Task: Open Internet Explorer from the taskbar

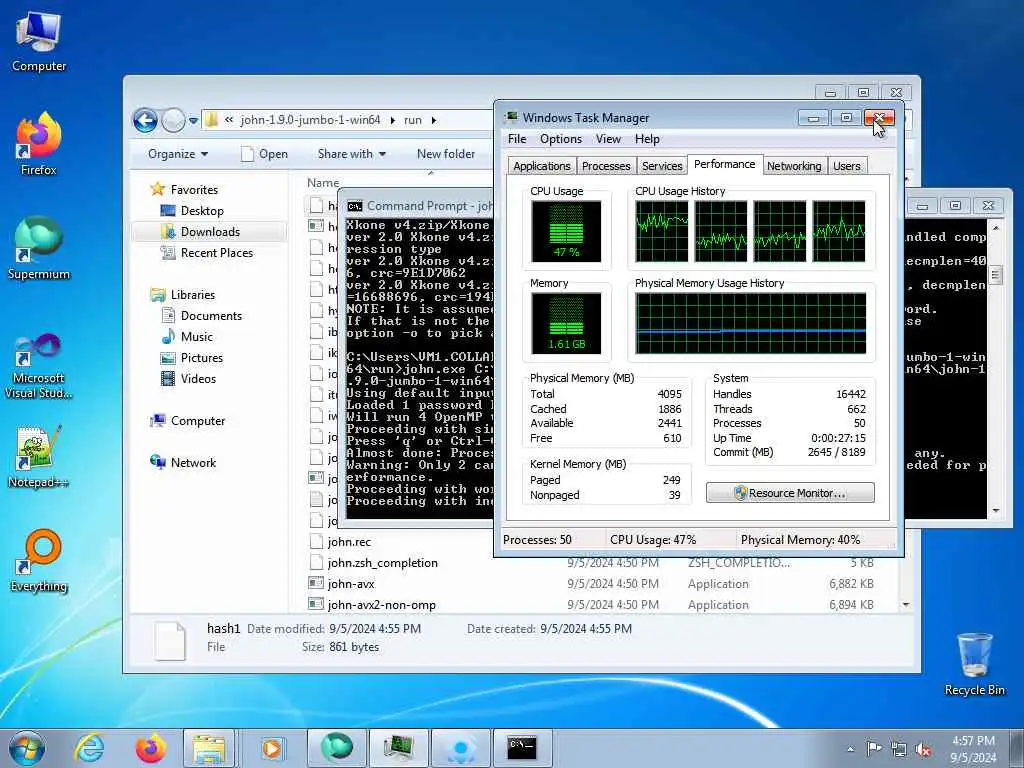Action: [x=89, y=748]
